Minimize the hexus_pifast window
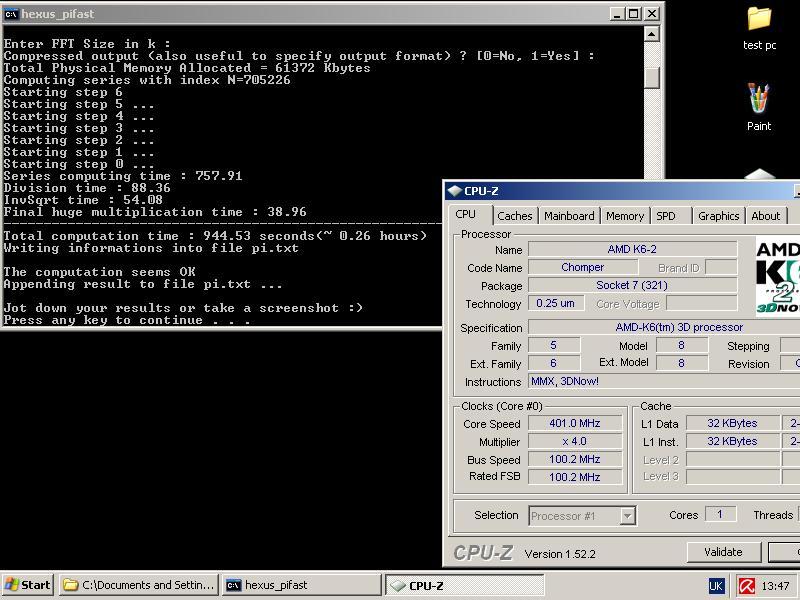Image resolution: width=800 pixels, height=600 pixels. click(x=617, y=14)
